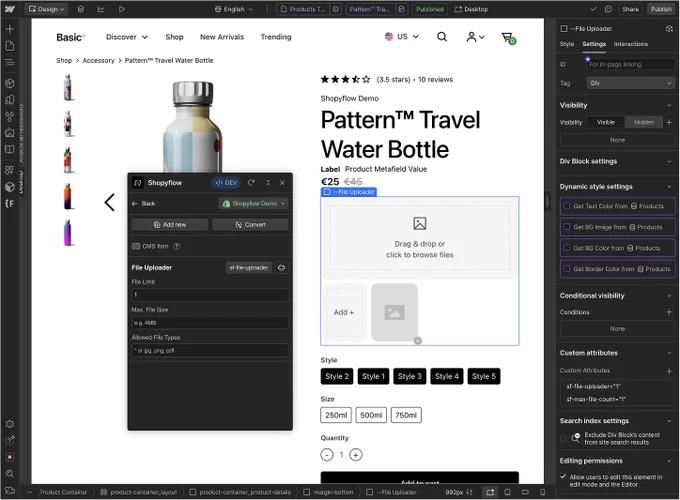Viewport: 680px width, 500px height.
Task: Collapse the Visibility section
Action: [x=669, y=105]
